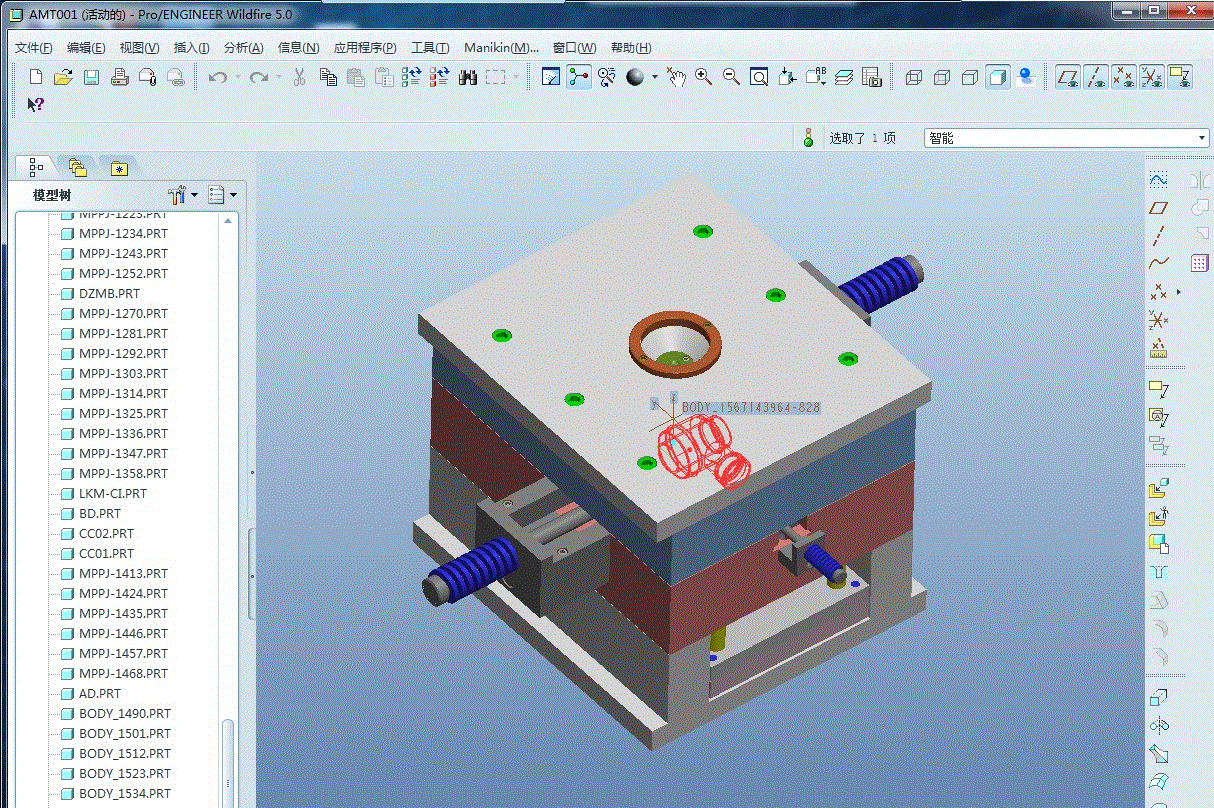Open model tree settings tool dropdown
Screen dimensions: 1214x808
pos(184,195)
